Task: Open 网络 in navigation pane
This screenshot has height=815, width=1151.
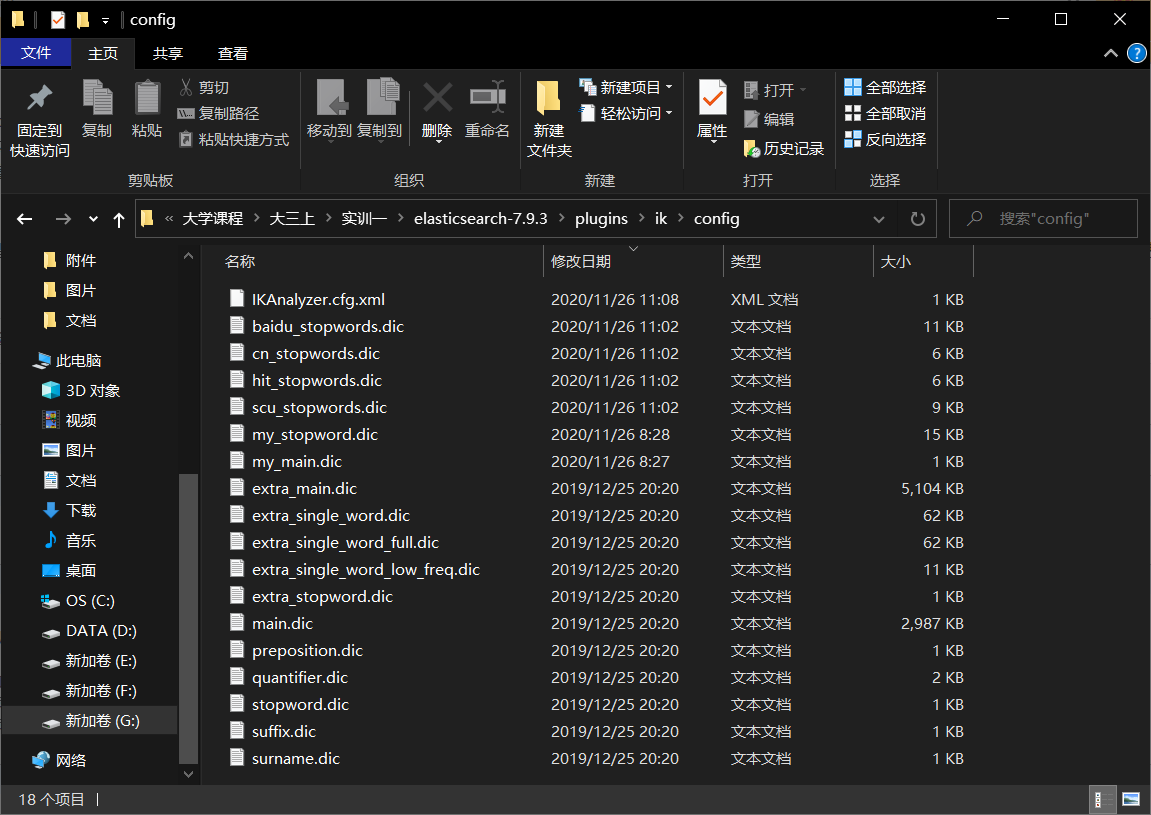Action: tap(59, 761)
